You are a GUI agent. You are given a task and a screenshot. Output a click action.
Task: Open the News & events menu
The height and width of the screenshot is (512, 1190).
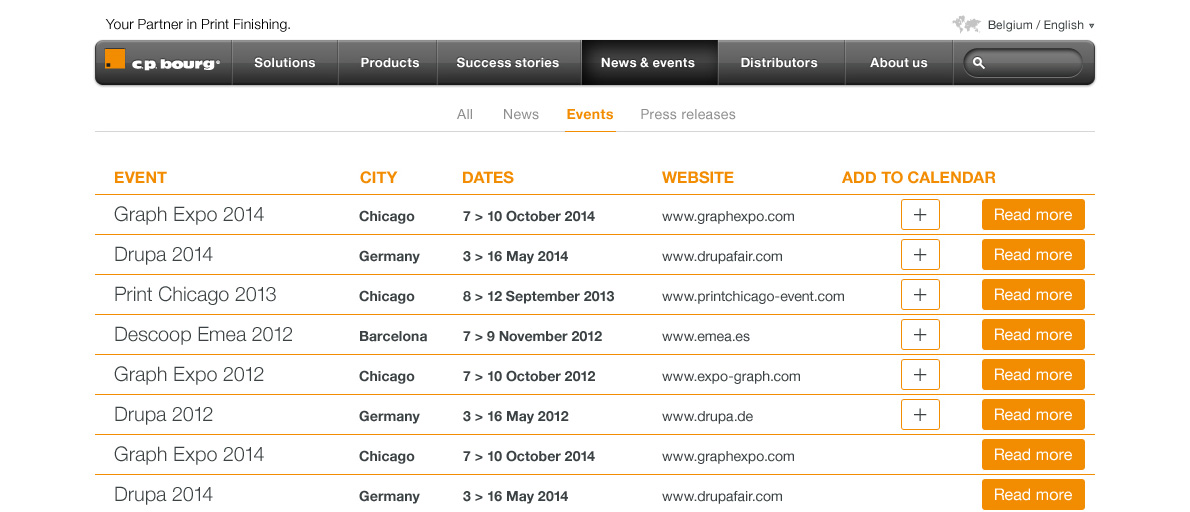[648, 63]
